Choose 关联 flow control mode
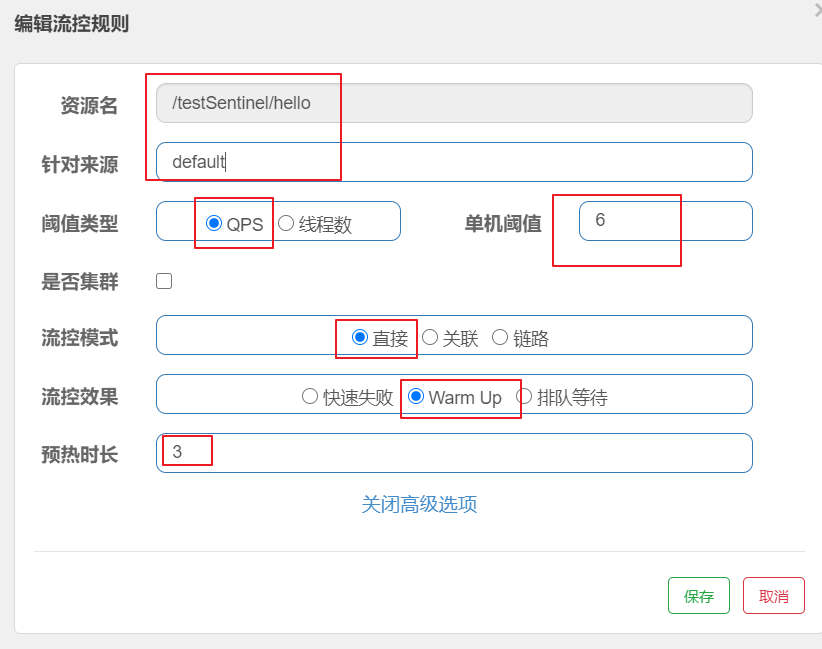This screenshot has height=649, width=822. point(430,337)
